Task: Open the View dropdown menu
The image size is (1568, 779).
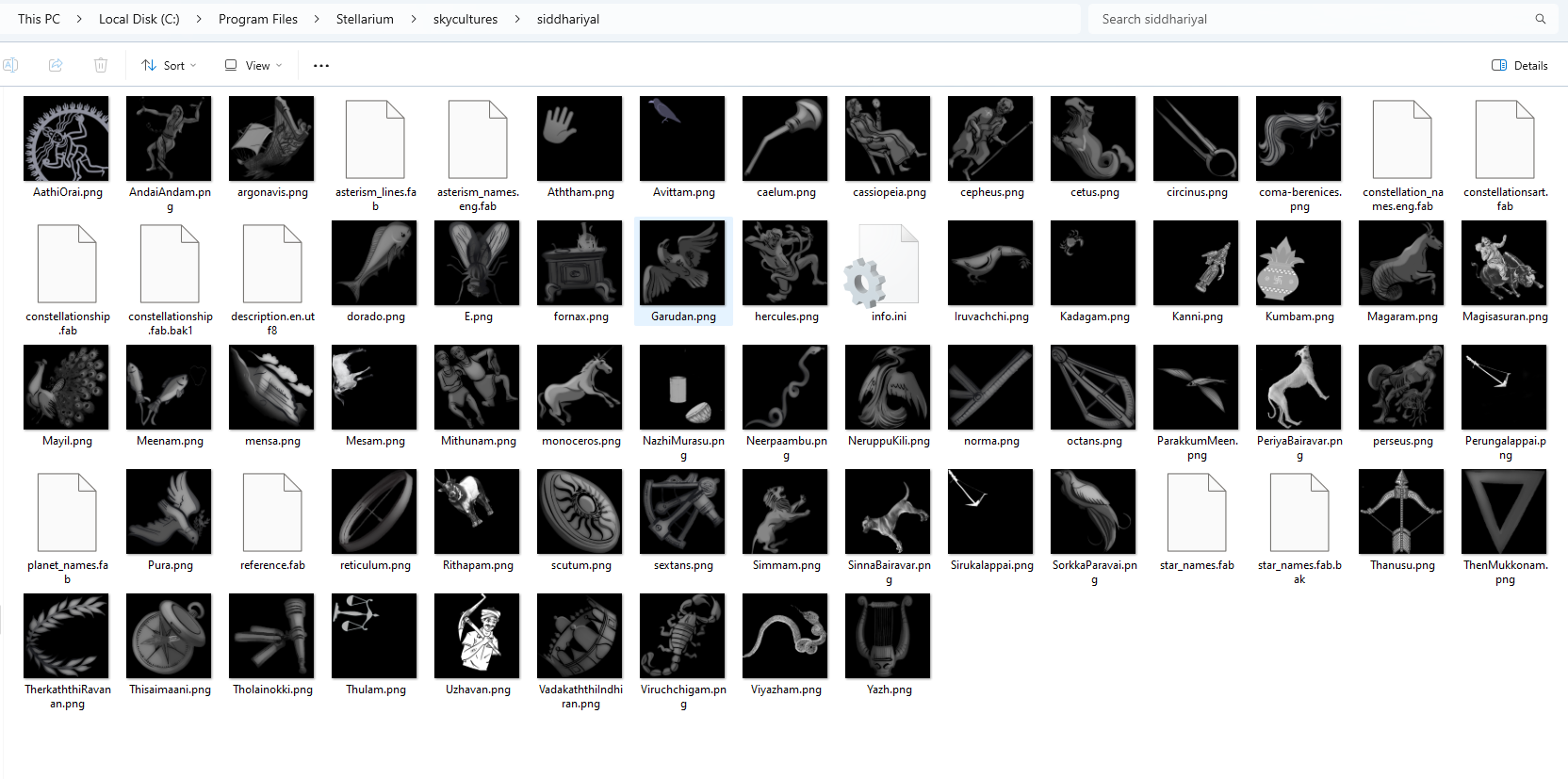Action: coord(253,65)
